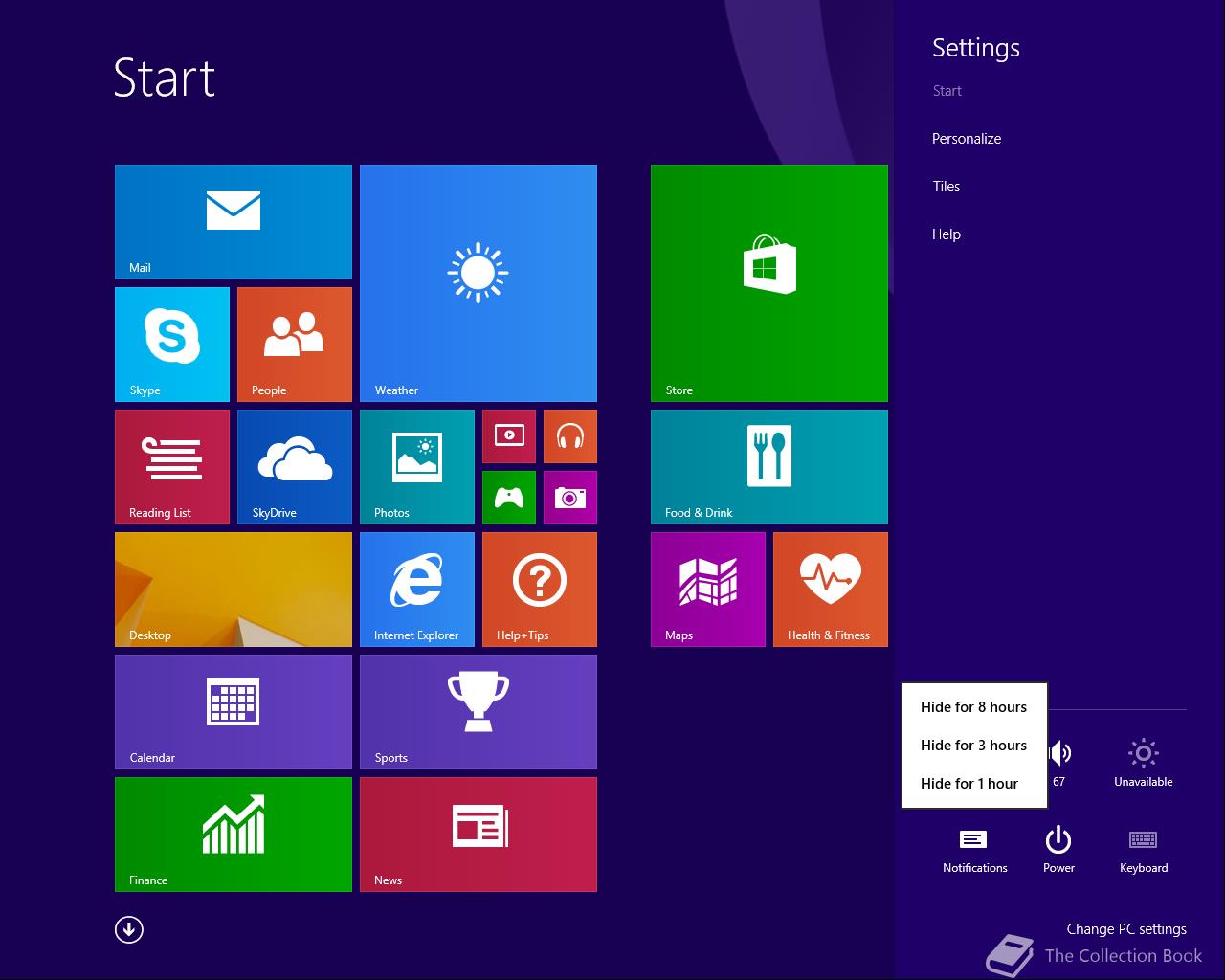1225x980 pixels.
Task: Launch the Internet Explorer tile
Action: (417, 590)
